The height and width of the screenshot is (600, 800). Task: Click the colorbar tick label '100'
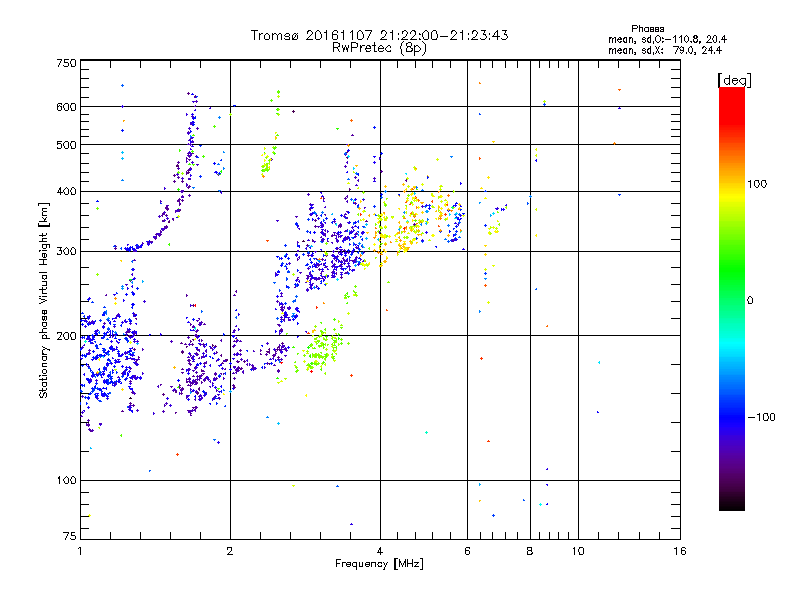(x=757, y=184)
